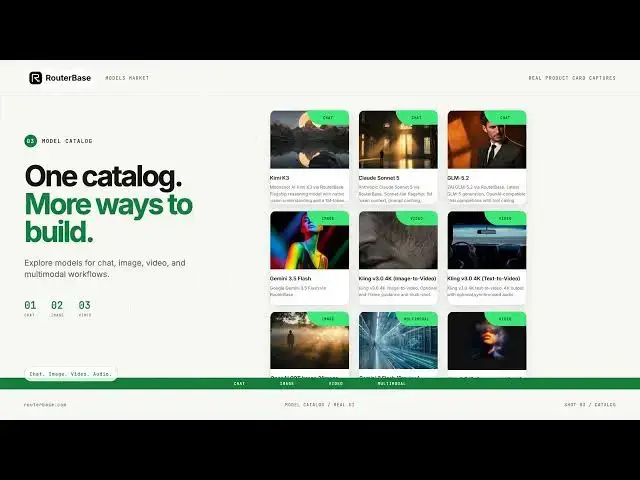640x480 pixels.
Task: Click the Video tag on Kling Image-to-Video card
Action: tap(417, 218)
